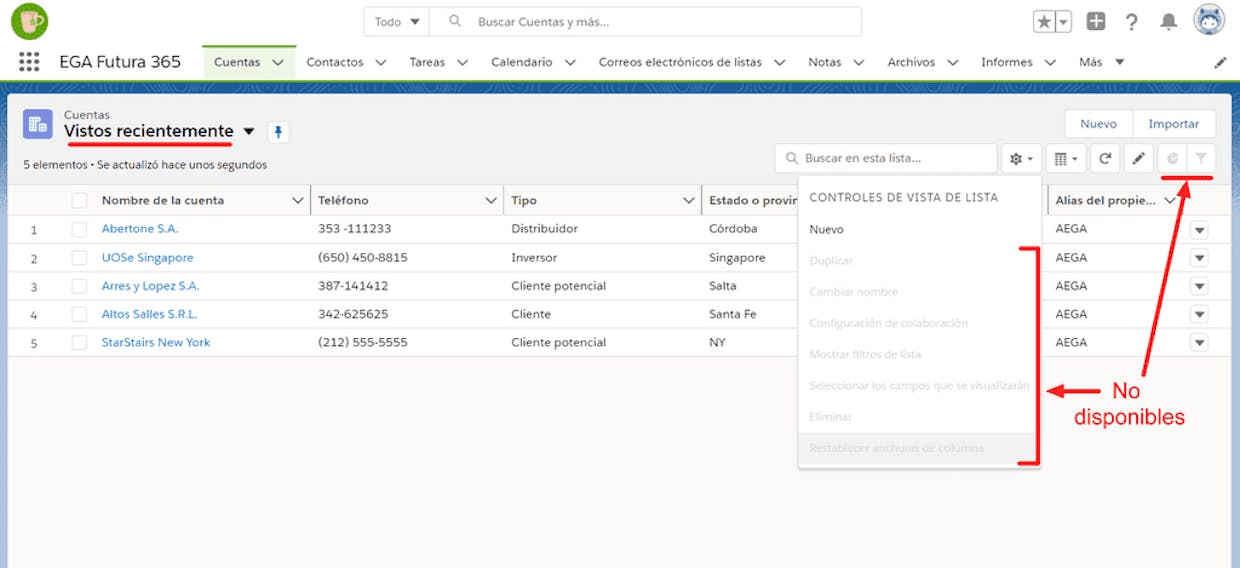This screenshot has height=568, width=1240.
Task: Click the Distribuidor type cell
Action: point(544,229)
